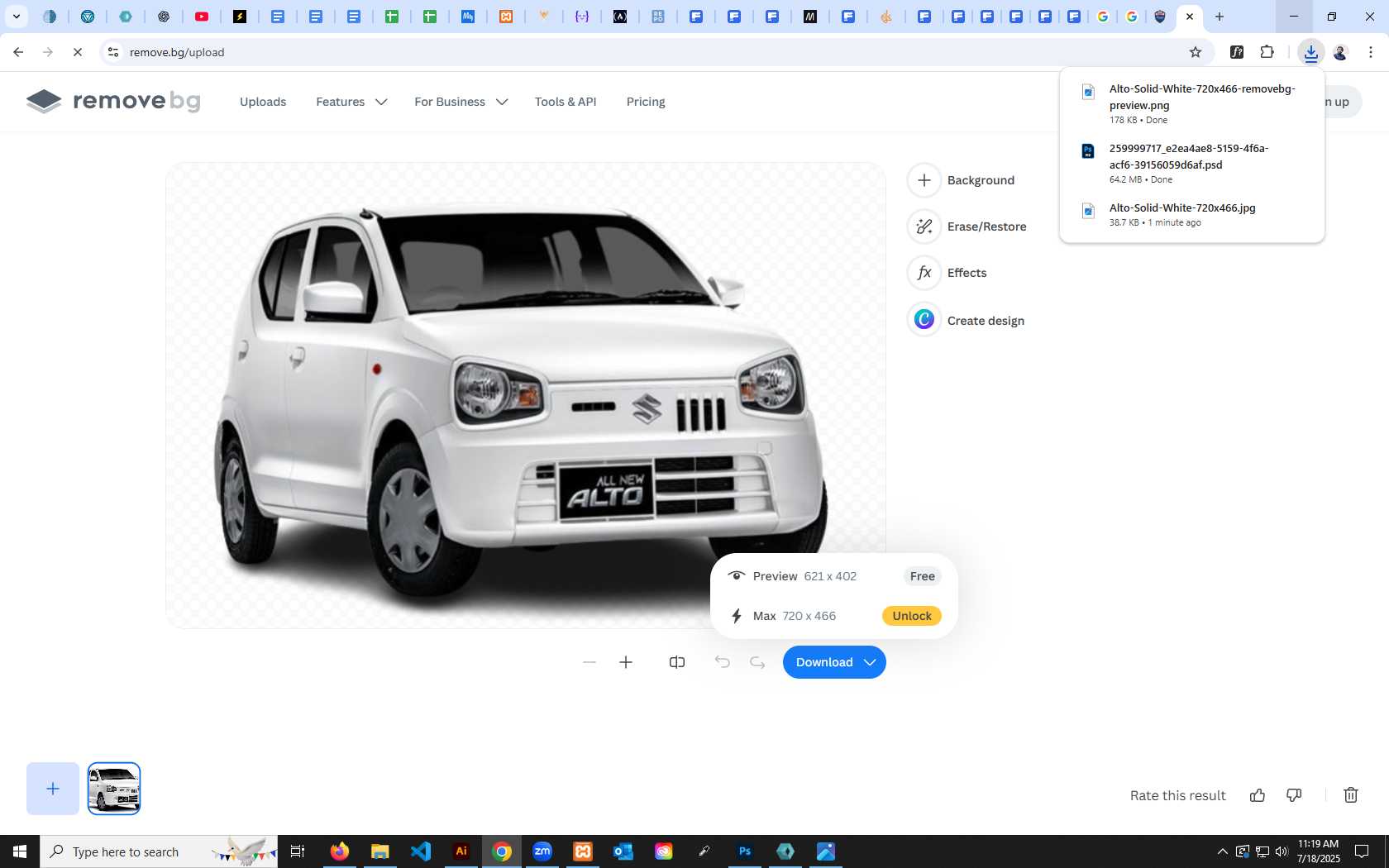Screen dimensions: 1389x868
Task: Bookmark this page with star icon
Action: tap(1196, 52)
